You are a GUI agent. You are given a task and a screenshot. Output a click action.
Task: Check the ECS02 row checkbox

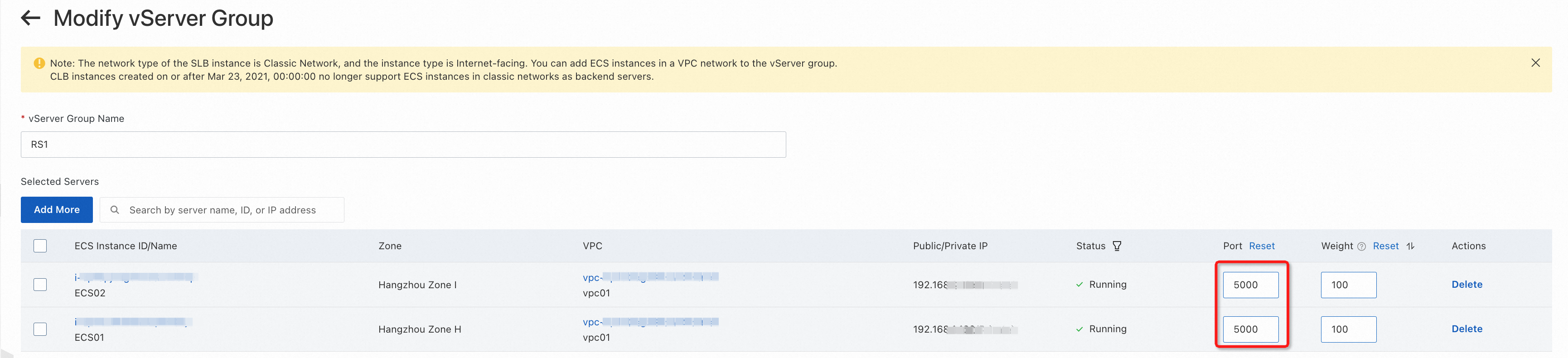40,284
